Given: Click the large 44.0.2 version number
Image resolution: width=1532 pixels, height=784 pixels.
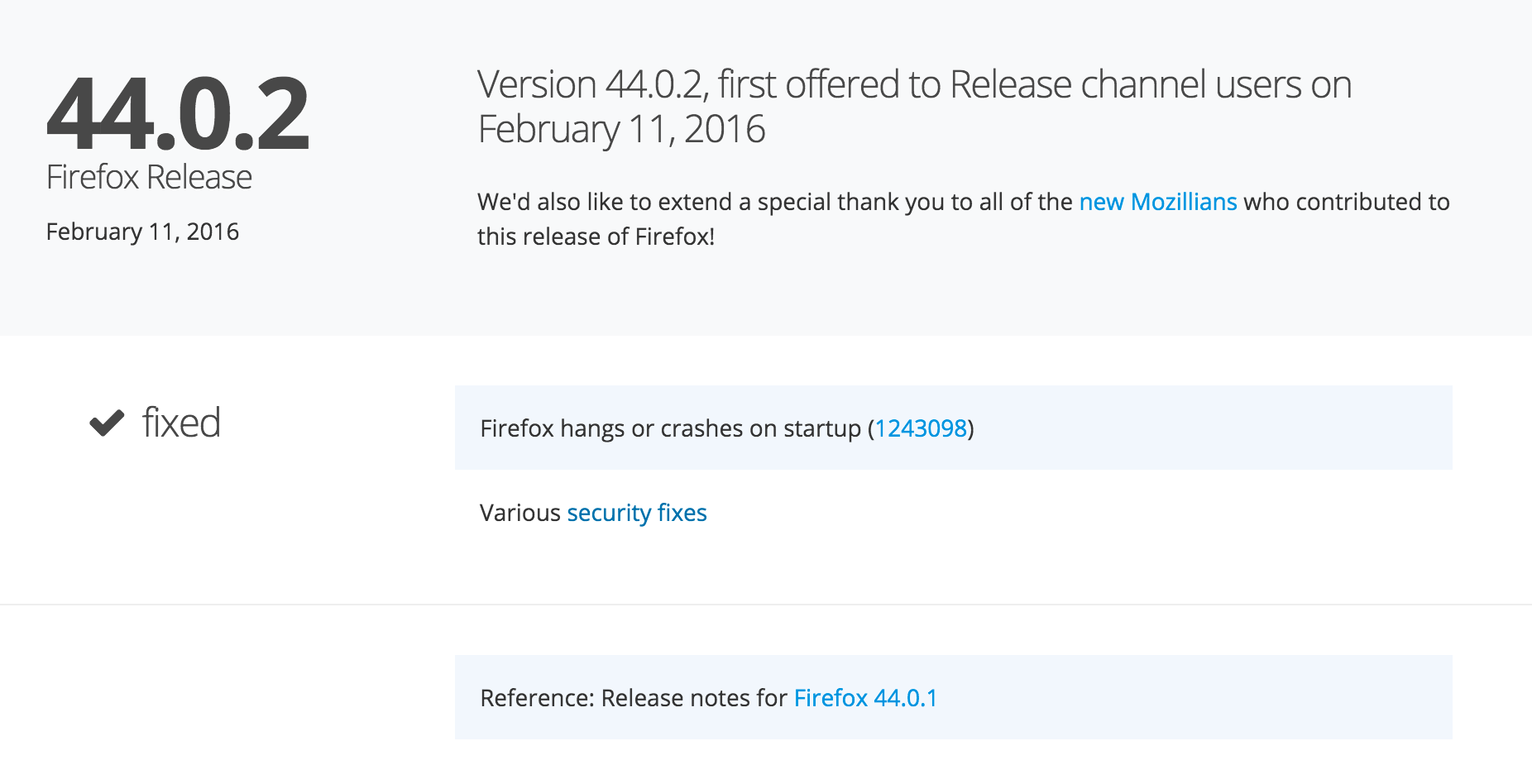Looking at the screenshot, I should coord(178,113).
